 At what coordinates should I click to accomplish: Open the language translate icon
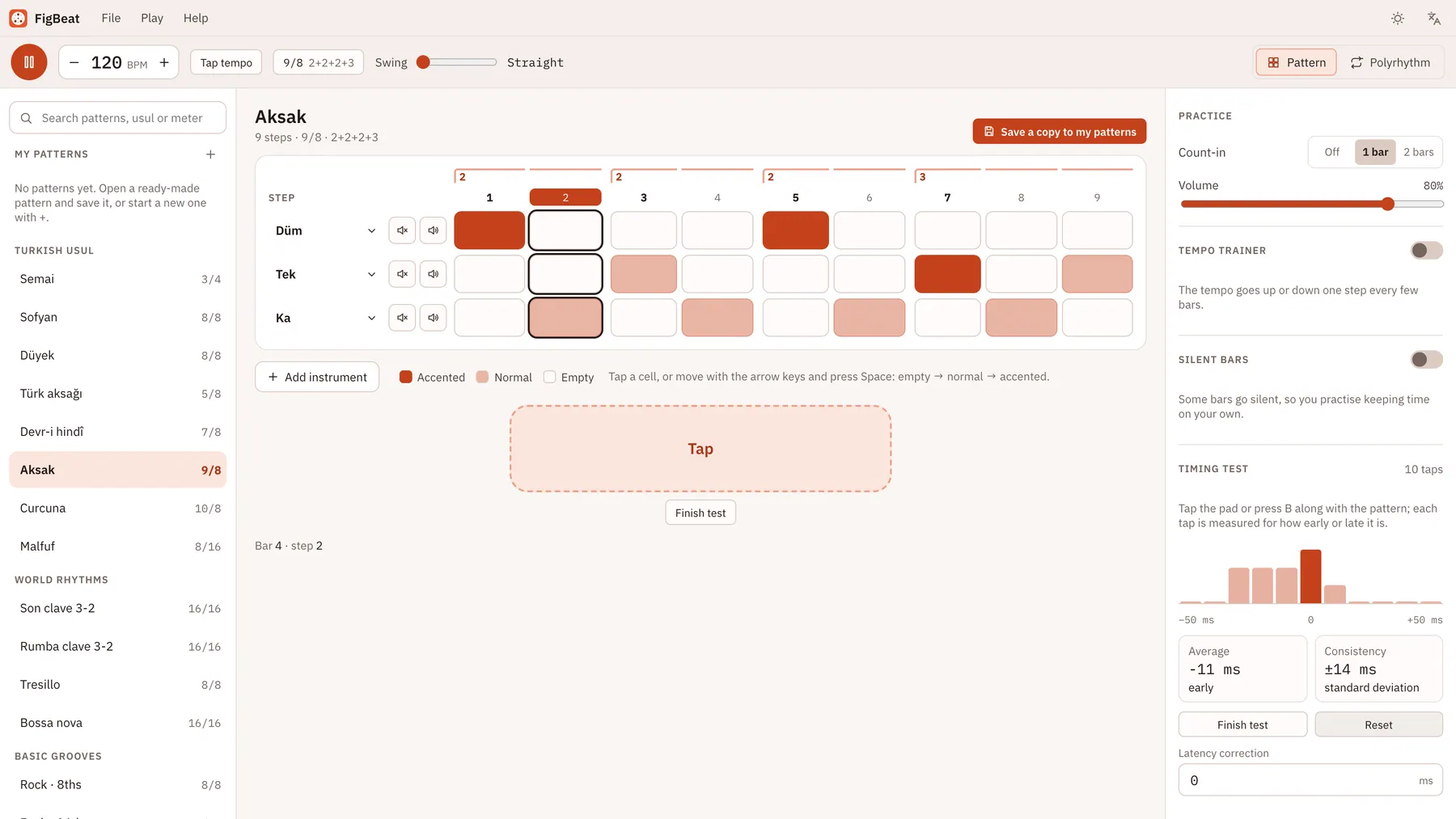tap(1434, 18)
